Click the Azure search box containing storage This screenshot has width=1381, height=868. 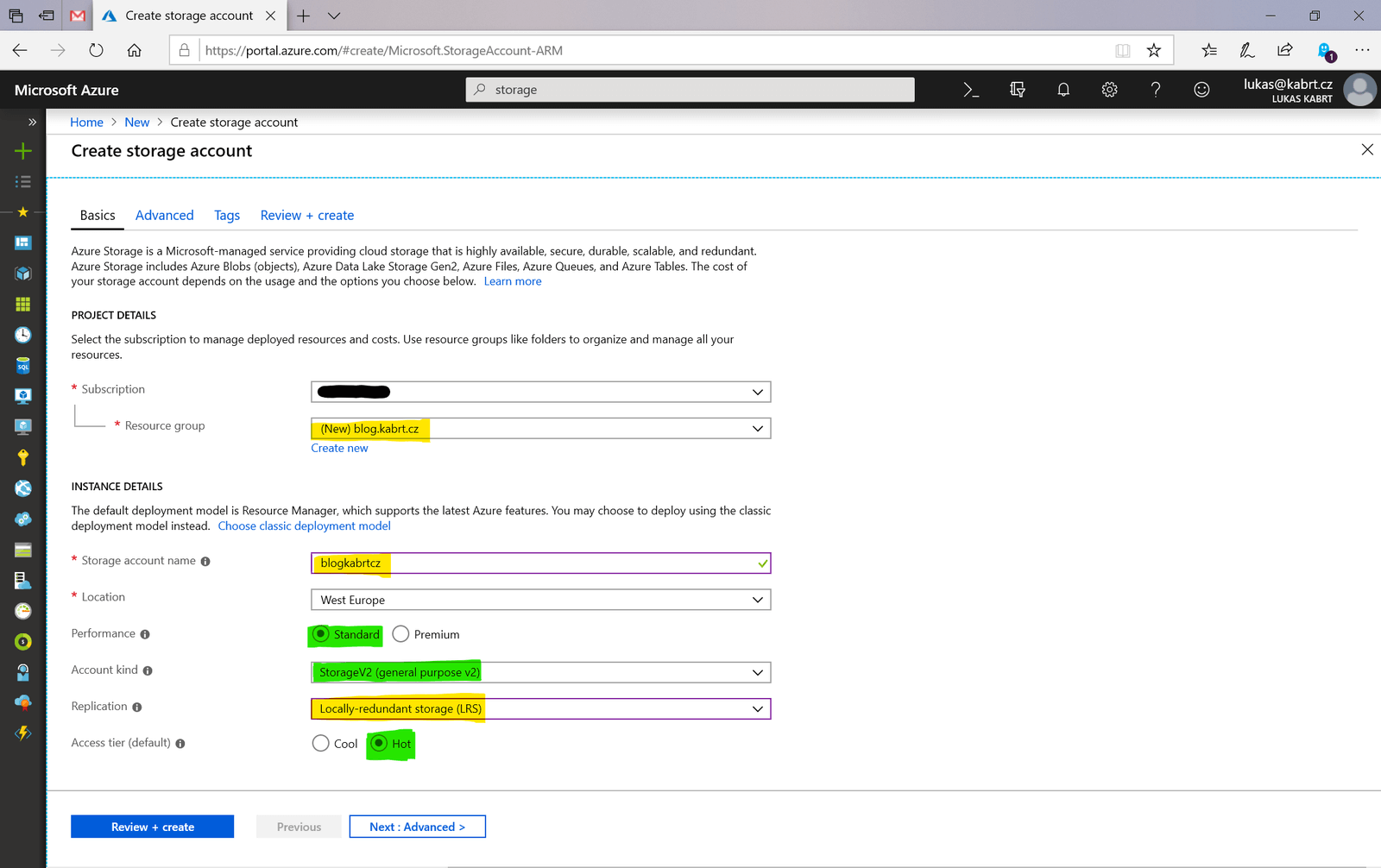[690, 90]
